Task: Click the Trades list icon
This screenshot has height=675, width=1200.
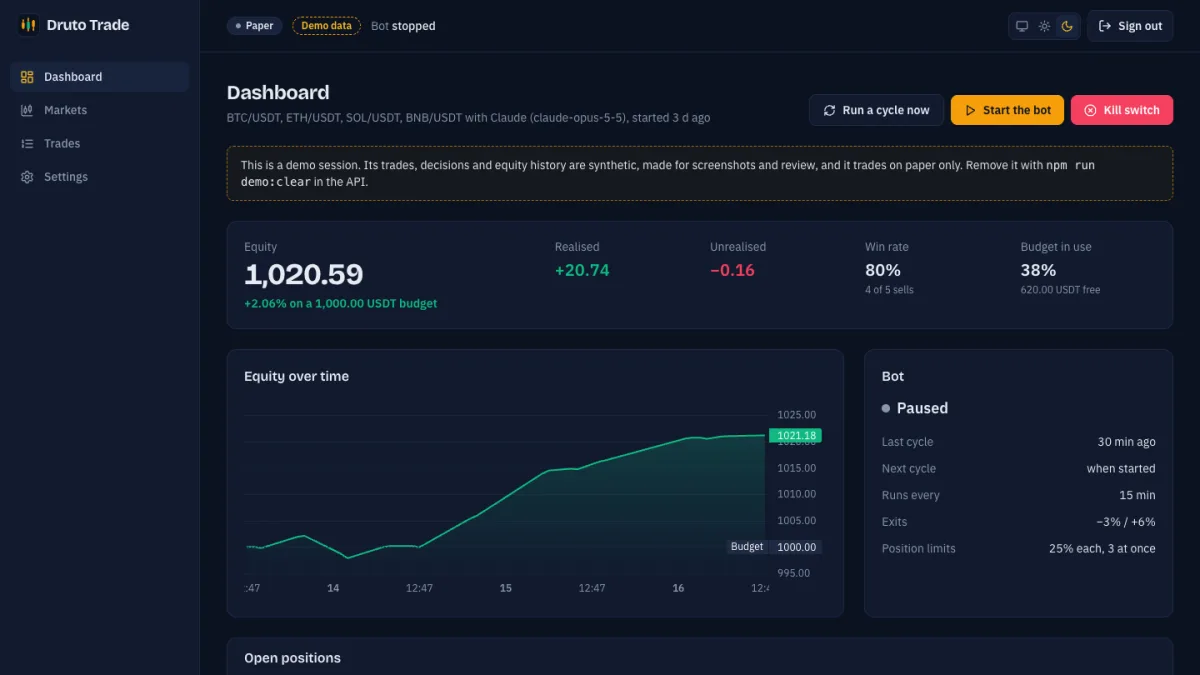Action: (27, 143)
